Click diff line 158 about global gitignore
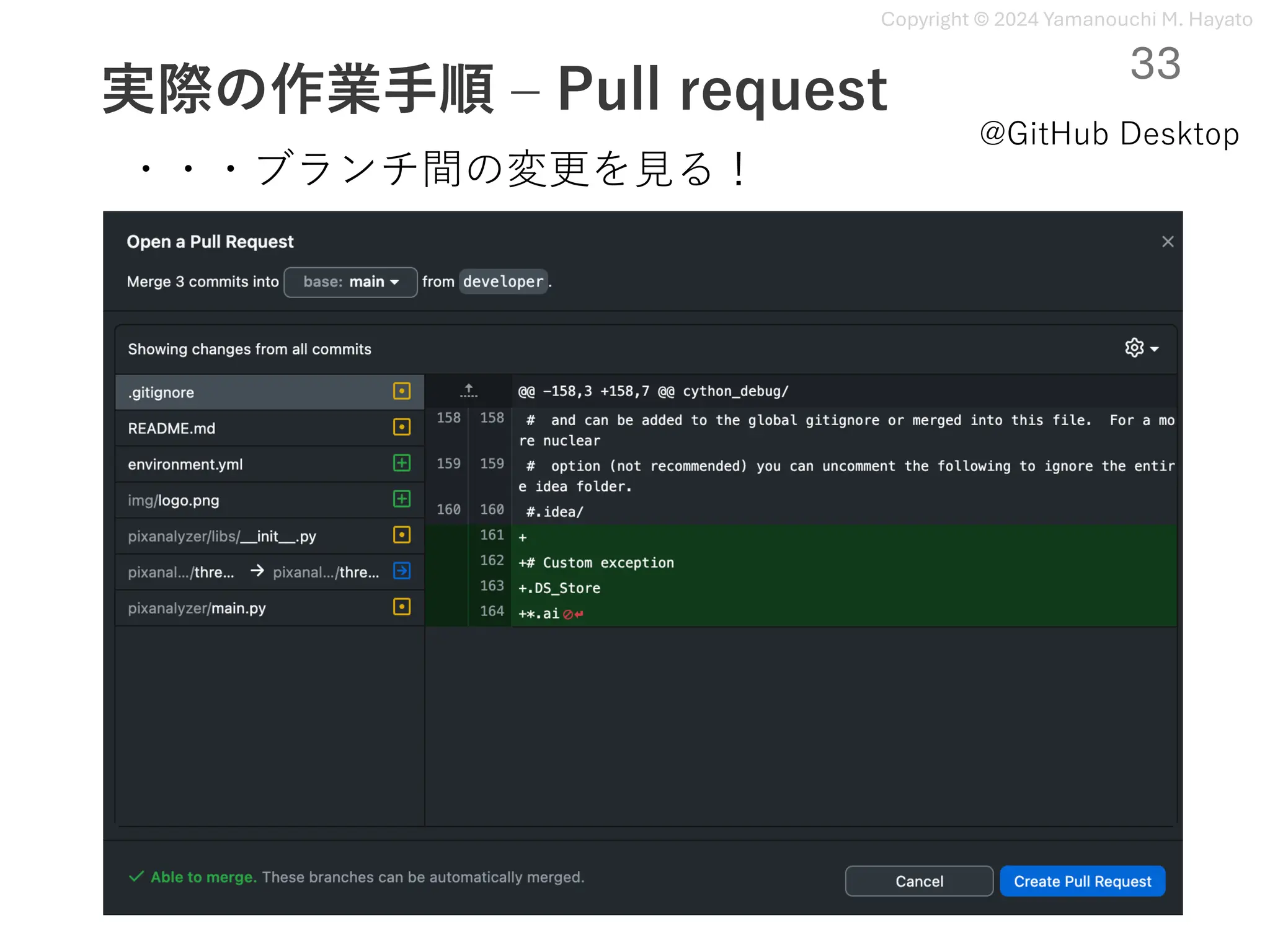 pos(801,430)
